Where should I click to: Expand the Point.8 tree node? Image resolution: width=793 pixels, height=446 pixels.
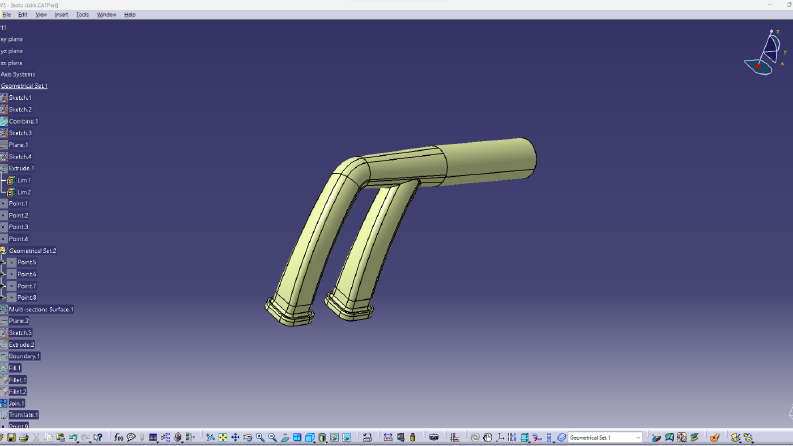2,297
